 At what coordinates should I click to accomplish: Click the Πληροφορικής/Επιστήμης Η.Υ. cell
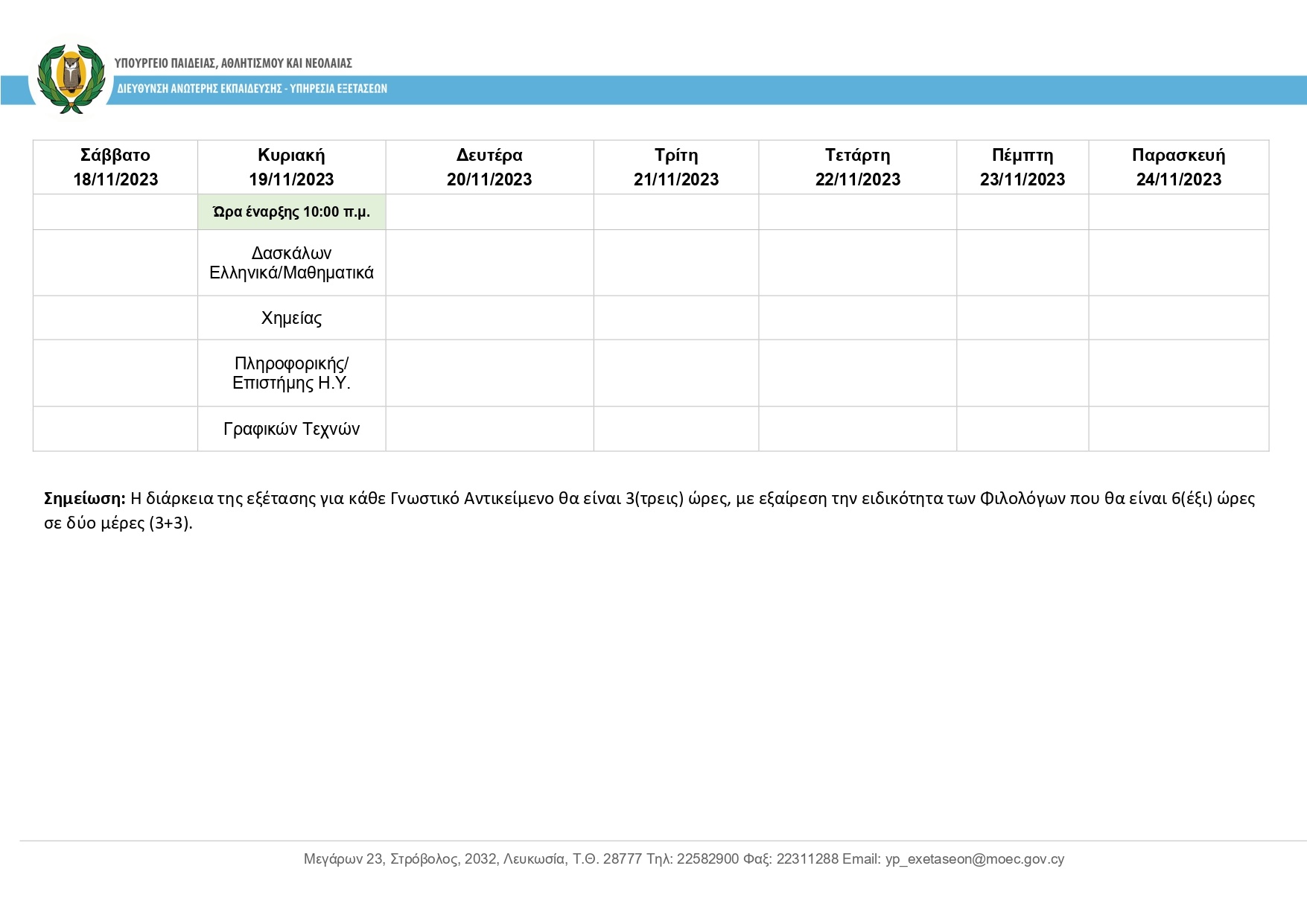click(291, 373)
